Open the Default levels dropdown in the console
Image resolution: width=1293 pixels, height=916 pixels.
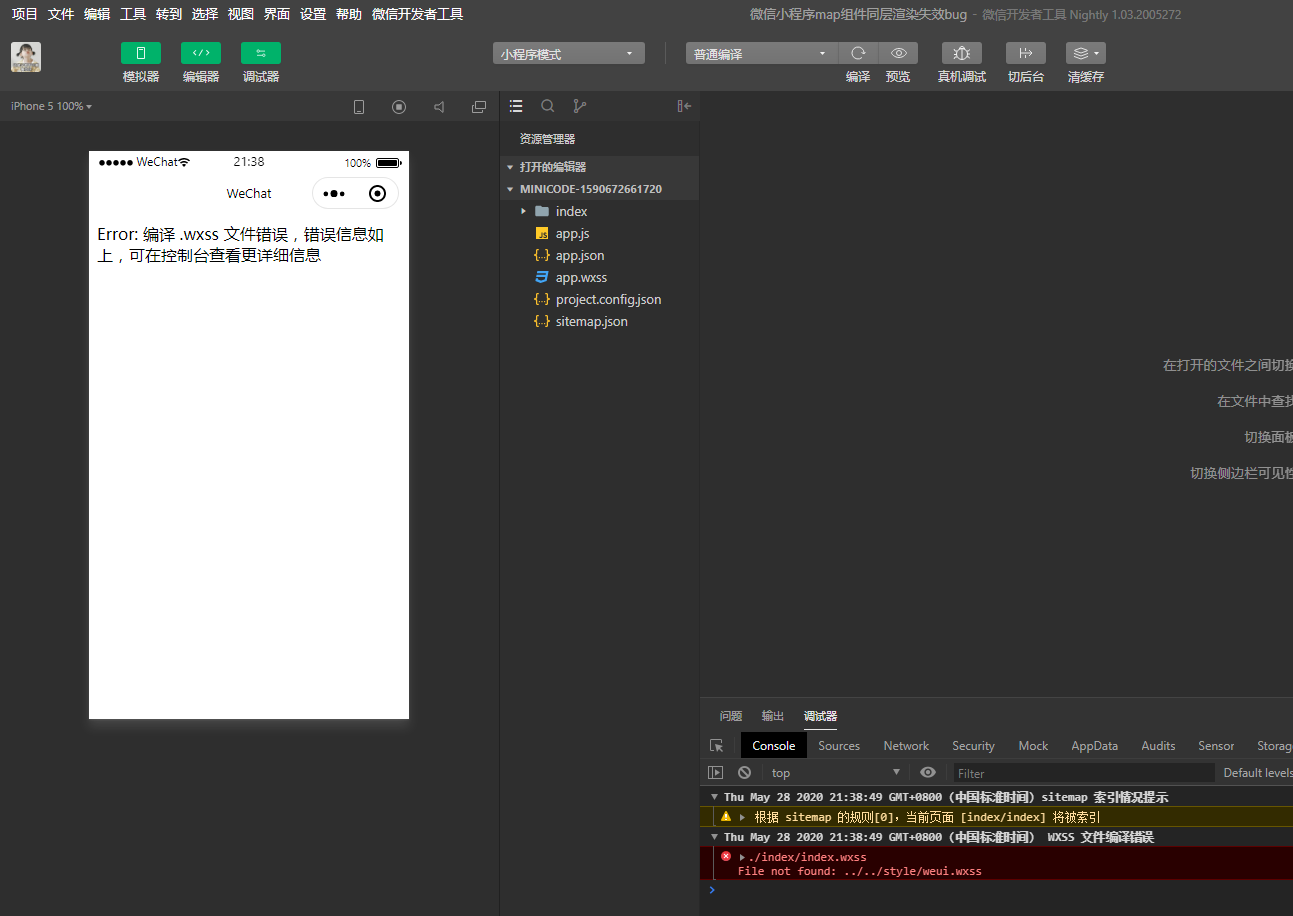(x=1258, y=773)
